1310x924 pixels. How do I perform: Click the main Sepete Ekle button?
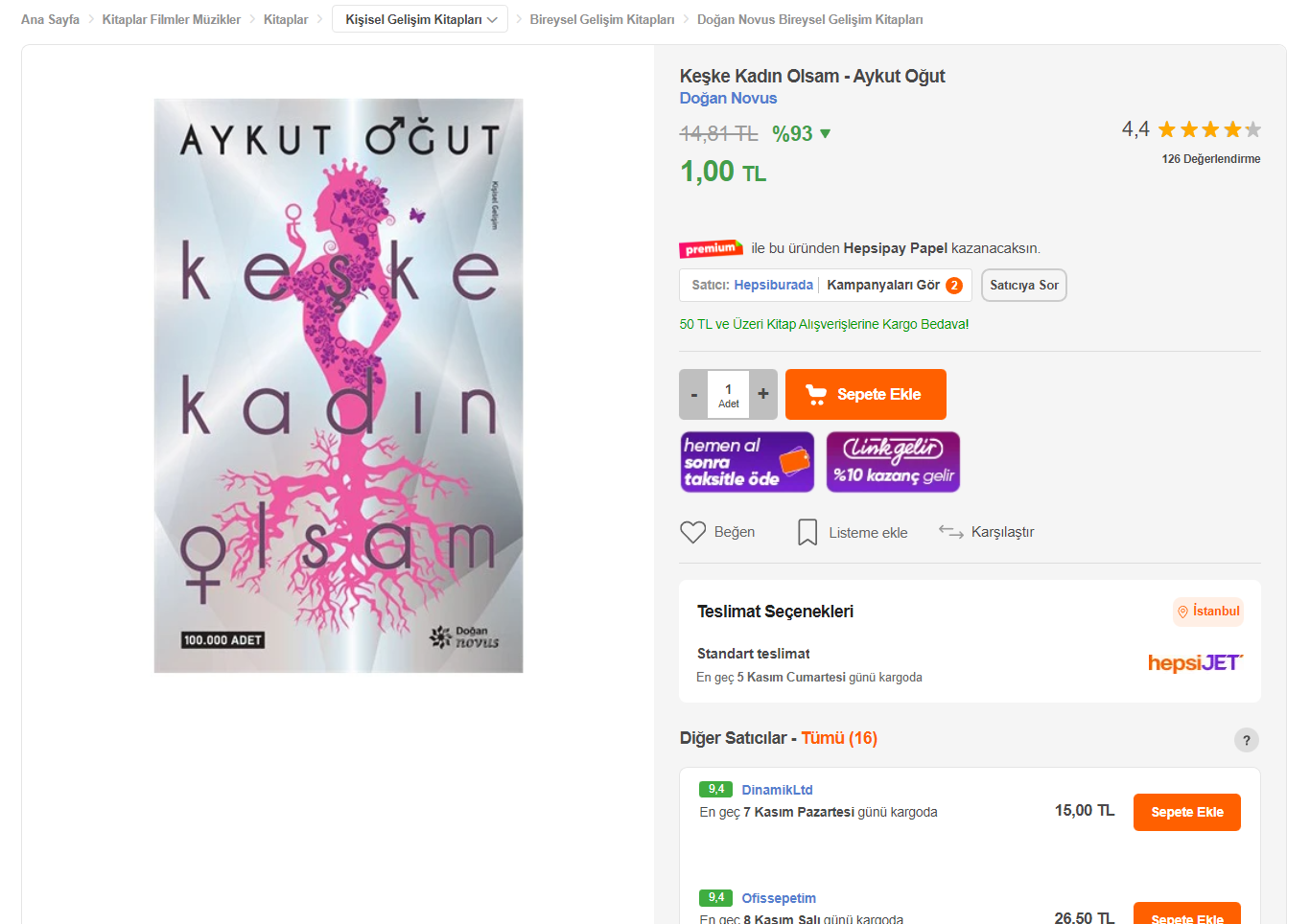click(x=866, y=394)
